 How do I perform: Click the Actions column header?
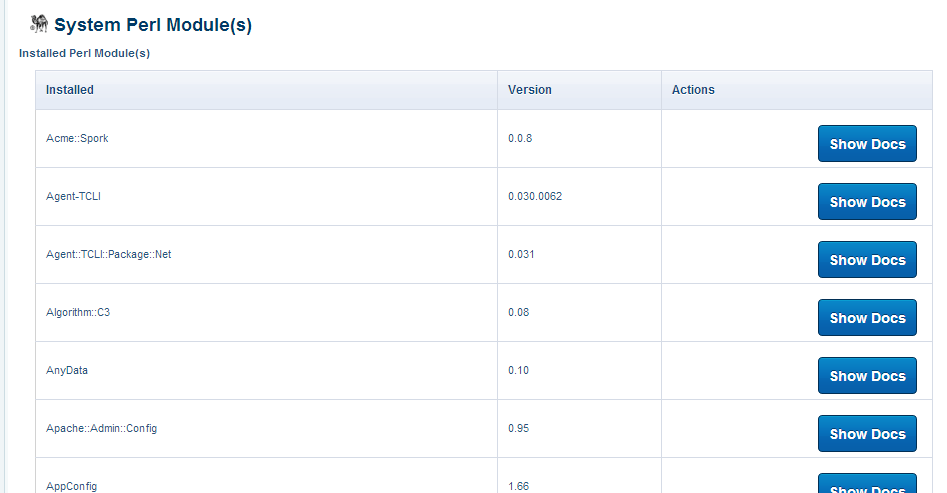coord(693,89)
